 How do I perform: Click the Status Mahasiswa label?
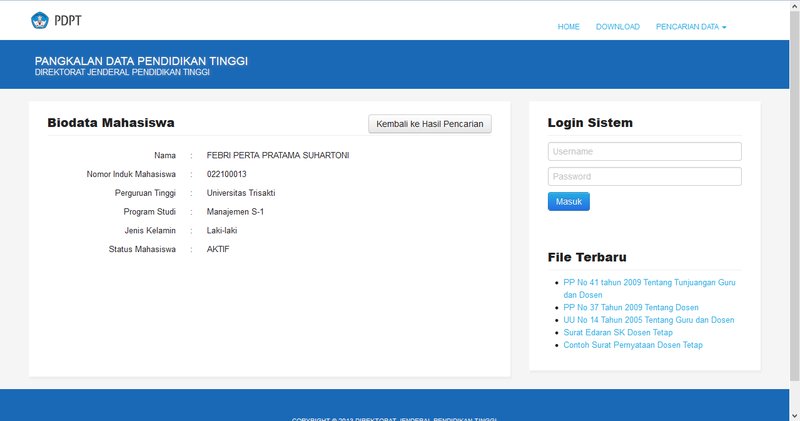142,249
